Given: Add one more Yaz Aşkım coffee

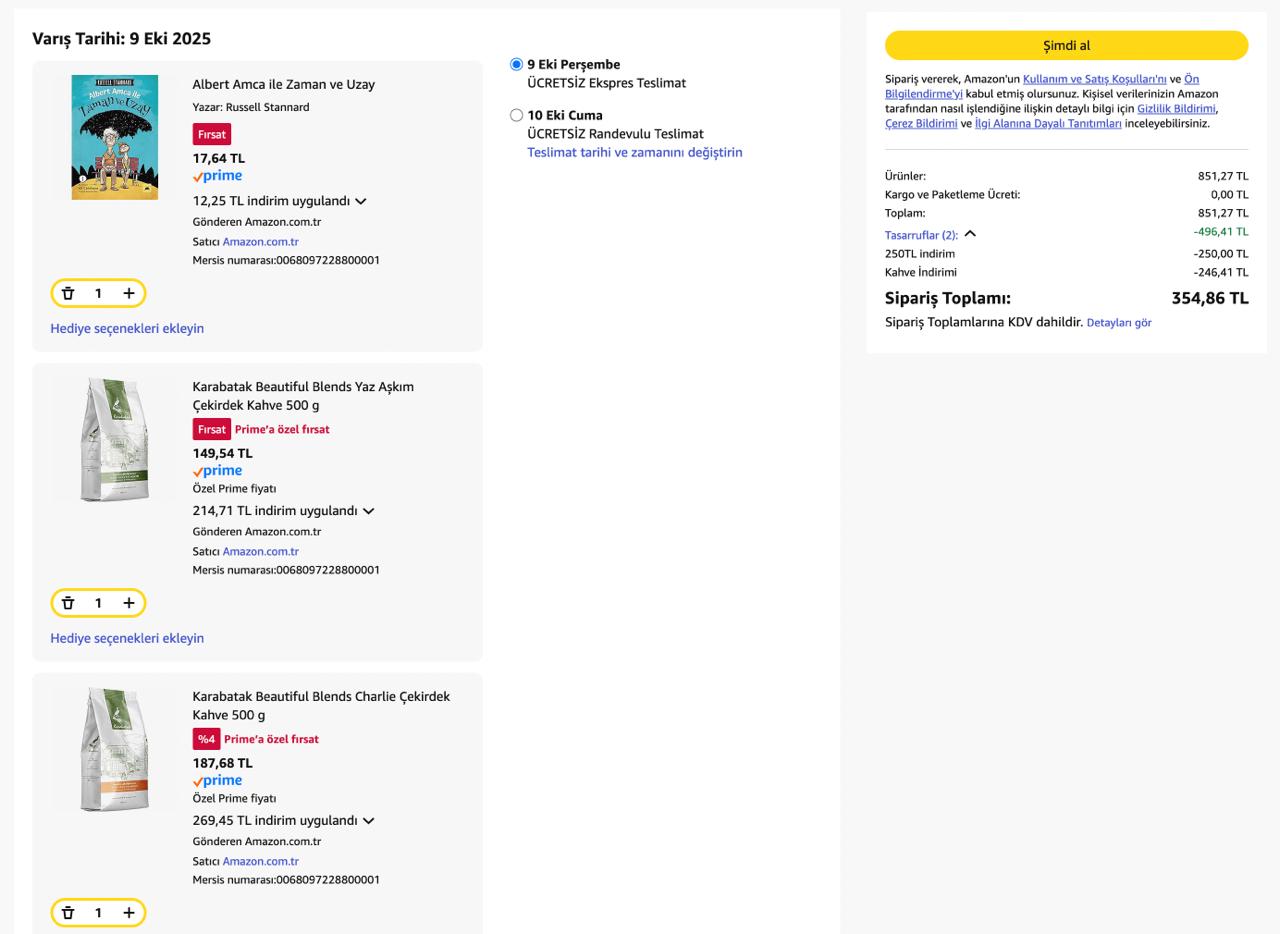Looking at the screenshot, I should coord(128,603).
